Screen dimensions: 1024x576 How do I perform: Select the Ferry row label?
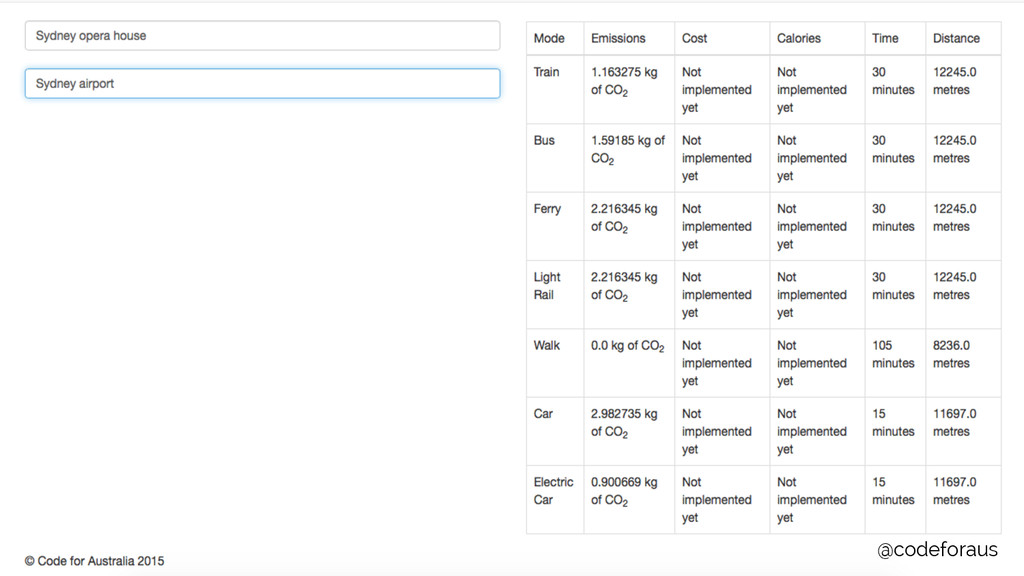[547, 209]
